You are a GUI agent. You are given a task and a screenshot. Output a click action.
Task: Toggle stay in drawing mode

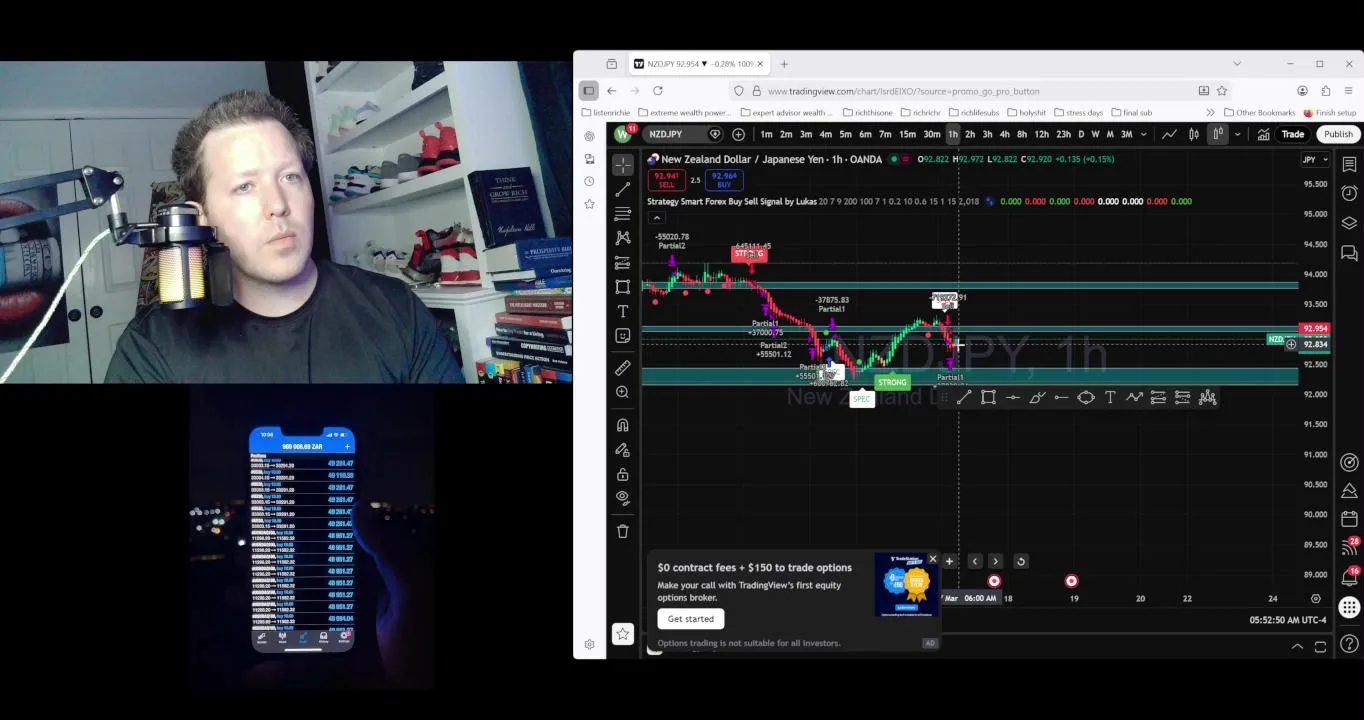click(x=623, y=449)
